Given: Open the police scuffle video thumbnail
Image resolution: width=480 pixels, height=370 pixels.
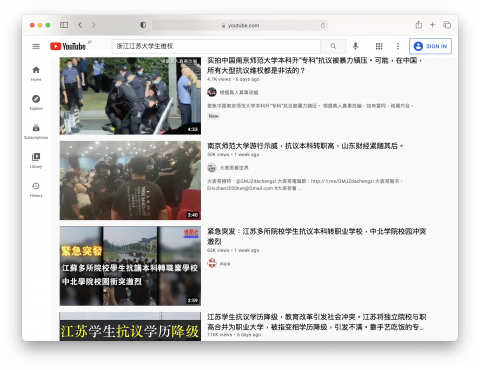Looking at the screenshot, I should tap(130, 96).
